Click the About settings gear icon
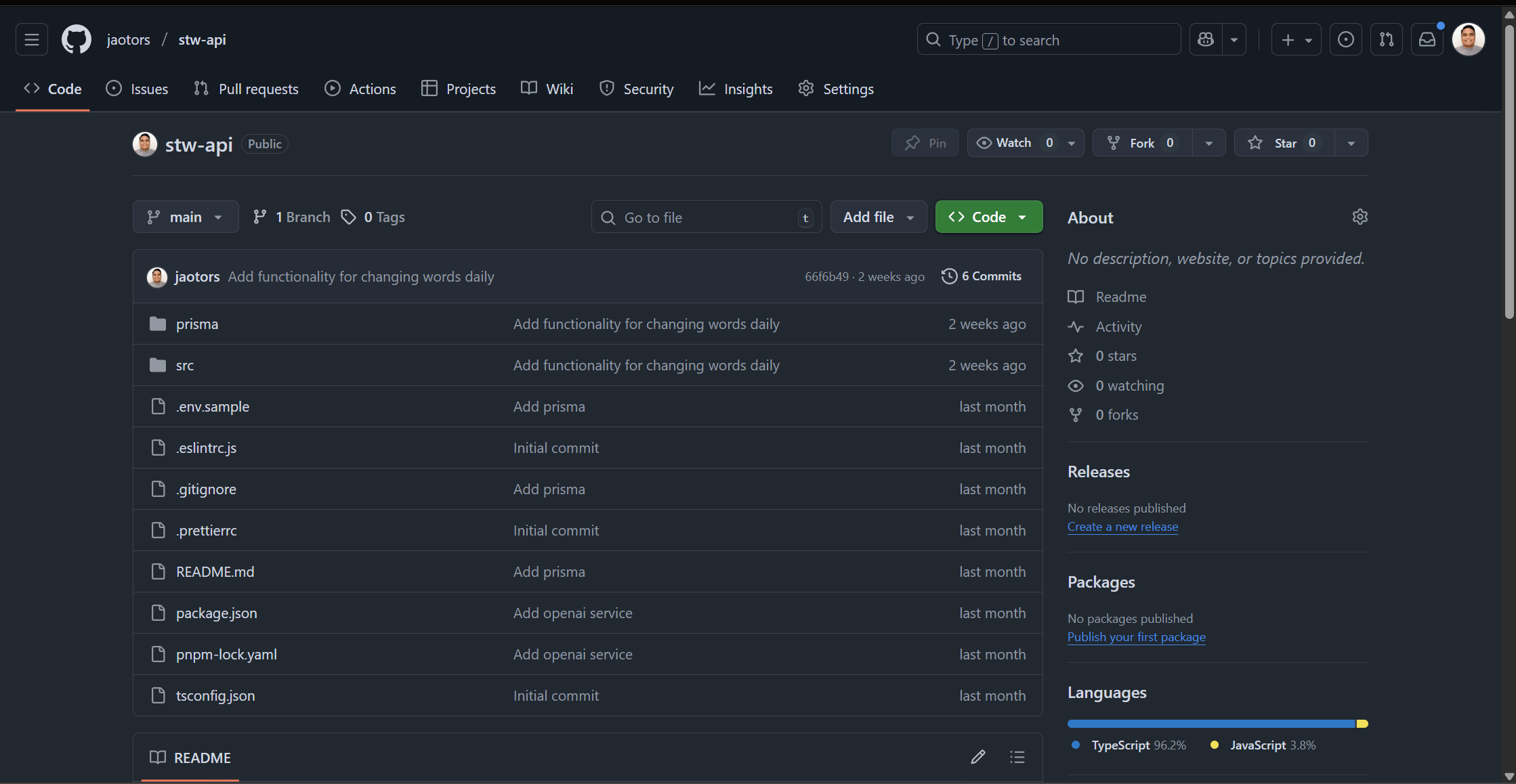The height and width of the screenshot is (784, 1516). (1360, 217)
